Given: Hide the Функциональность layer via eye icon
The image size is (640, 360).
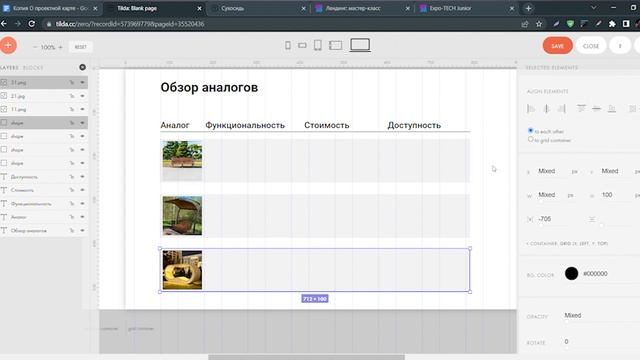Looking at the screenshot, I should [82, 204].
